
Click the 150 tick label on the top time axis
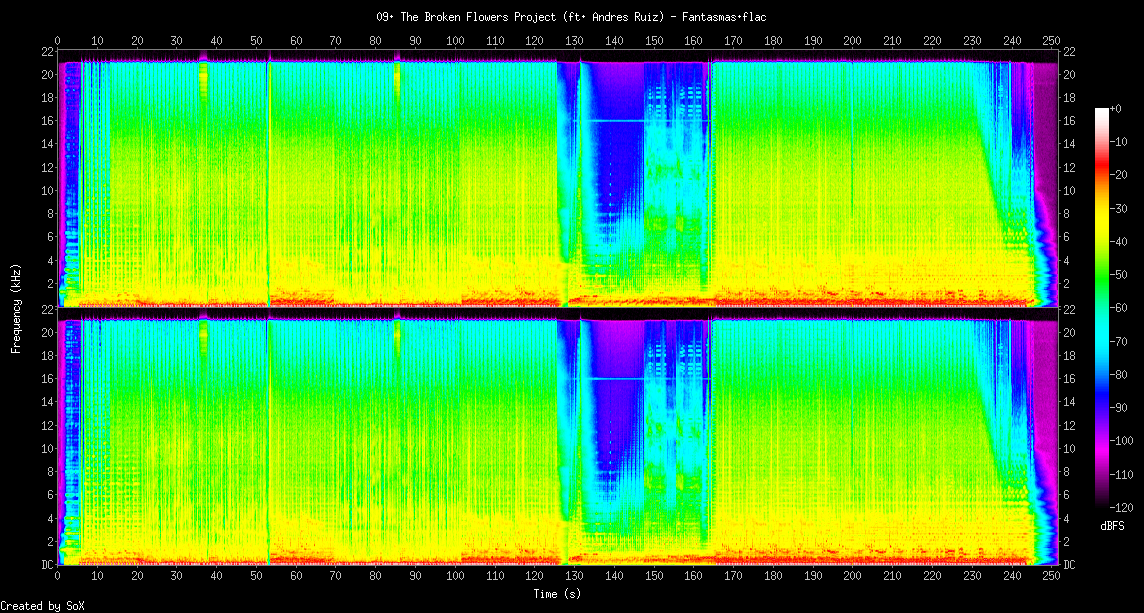point(653,41)
